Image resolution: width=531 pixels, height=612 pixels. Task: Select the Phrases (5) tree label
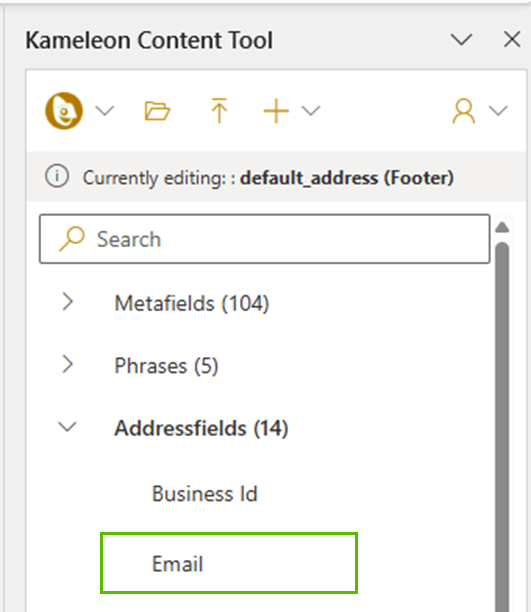click(x=166, y=366)
